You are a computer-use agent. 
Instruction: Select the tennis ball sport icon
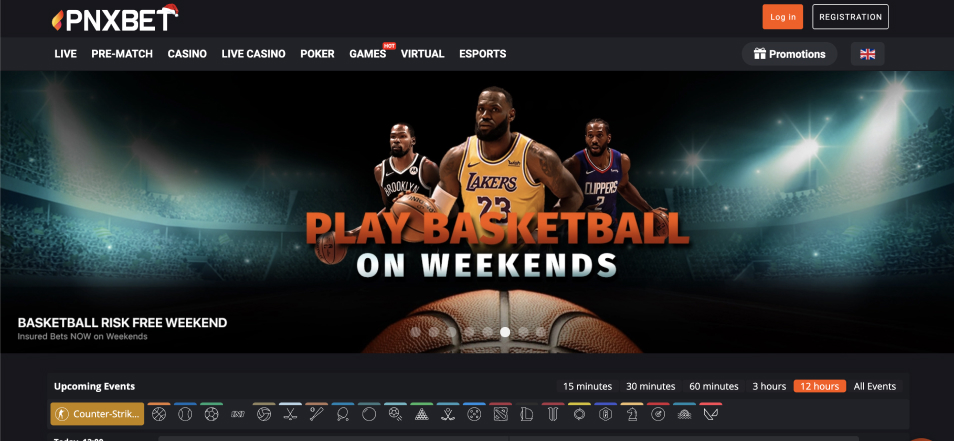point(185,414)
